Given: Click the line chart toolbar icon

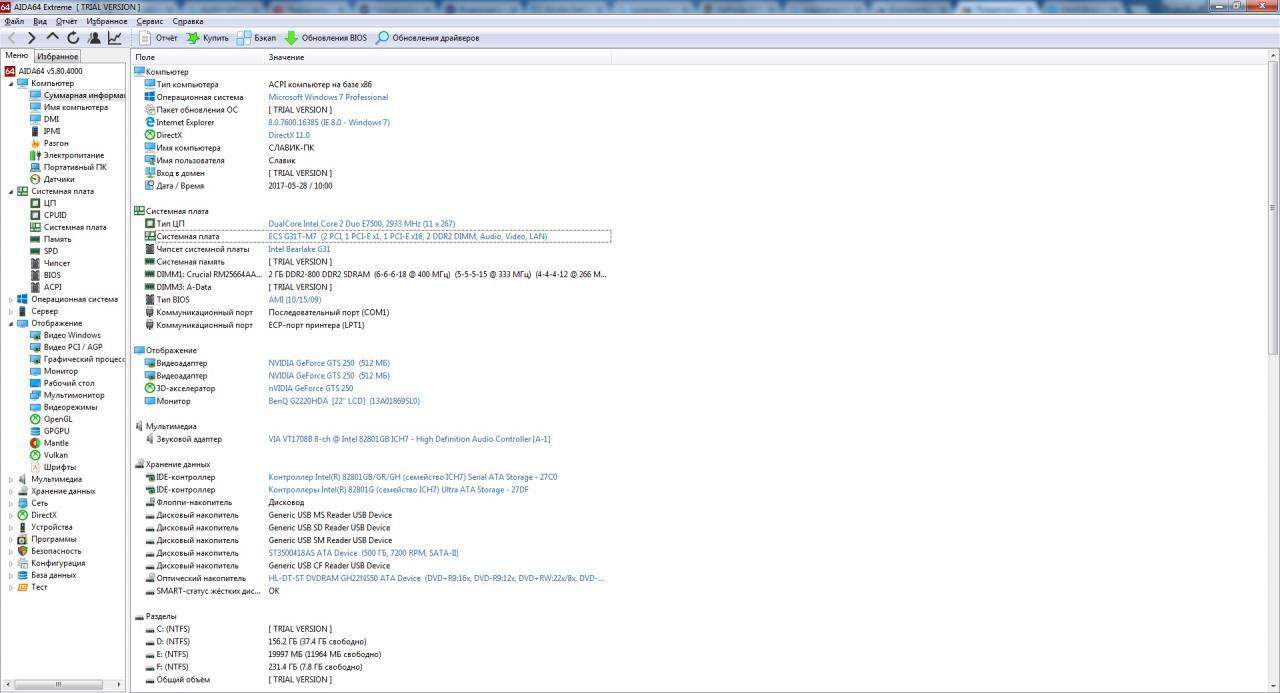Looking at the screenshot, I should pos(115,38).
